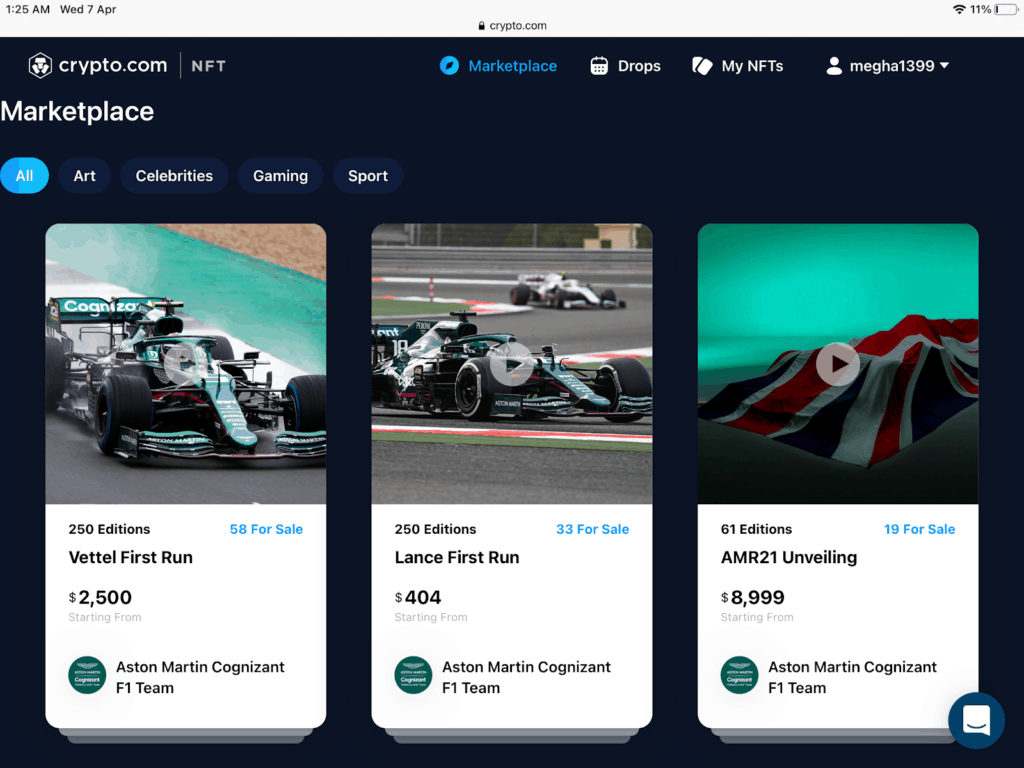Select the All category filter
The height and width of the screenshot is (768, 1024).
click(x=24, y=176)
